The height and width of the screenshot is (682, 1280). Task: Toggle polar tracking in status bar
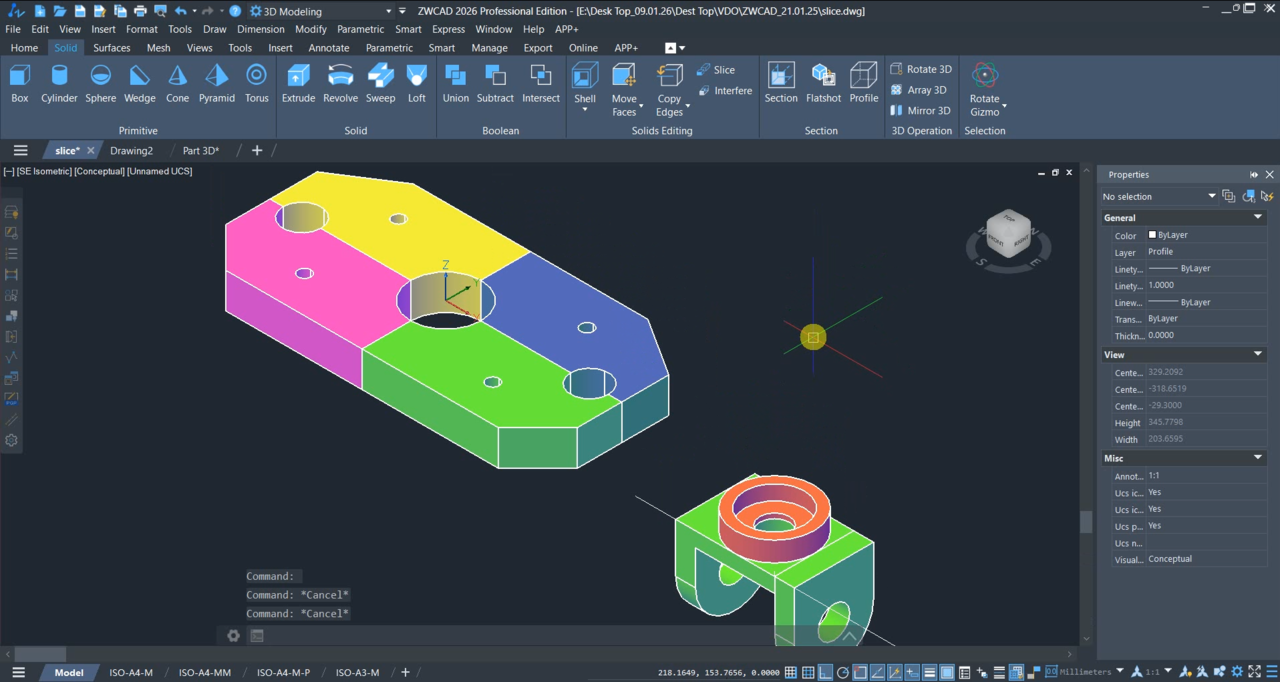[843, 673]
